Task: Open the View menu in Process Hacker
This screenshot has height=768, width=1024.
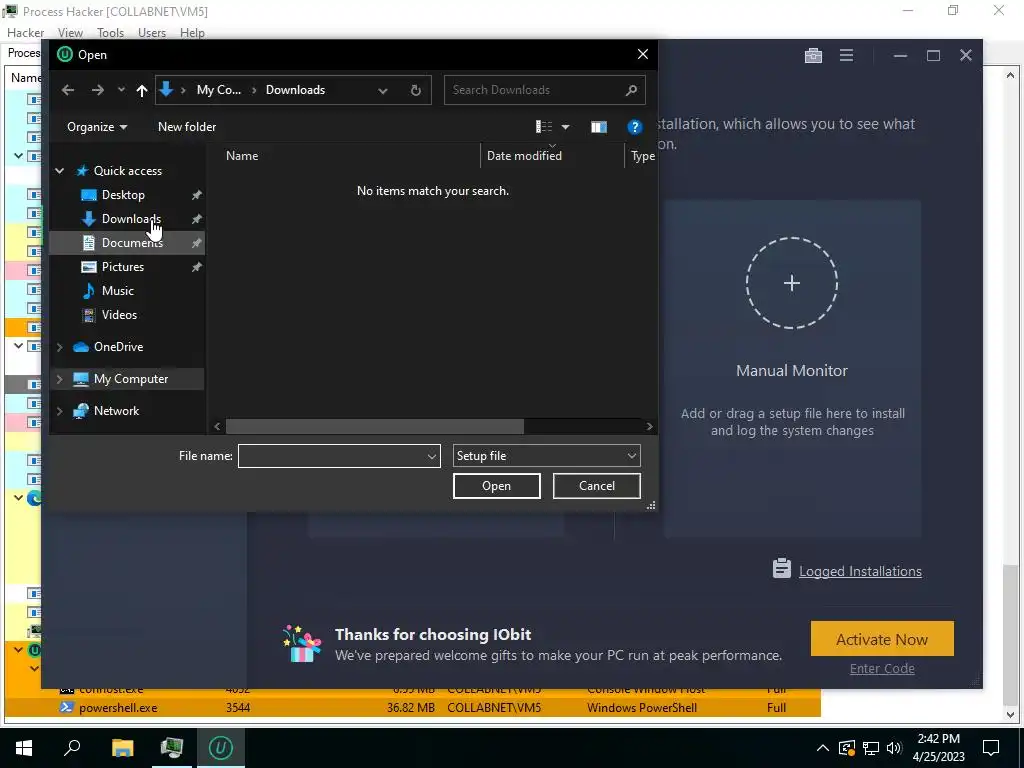Action: (70, 33)
